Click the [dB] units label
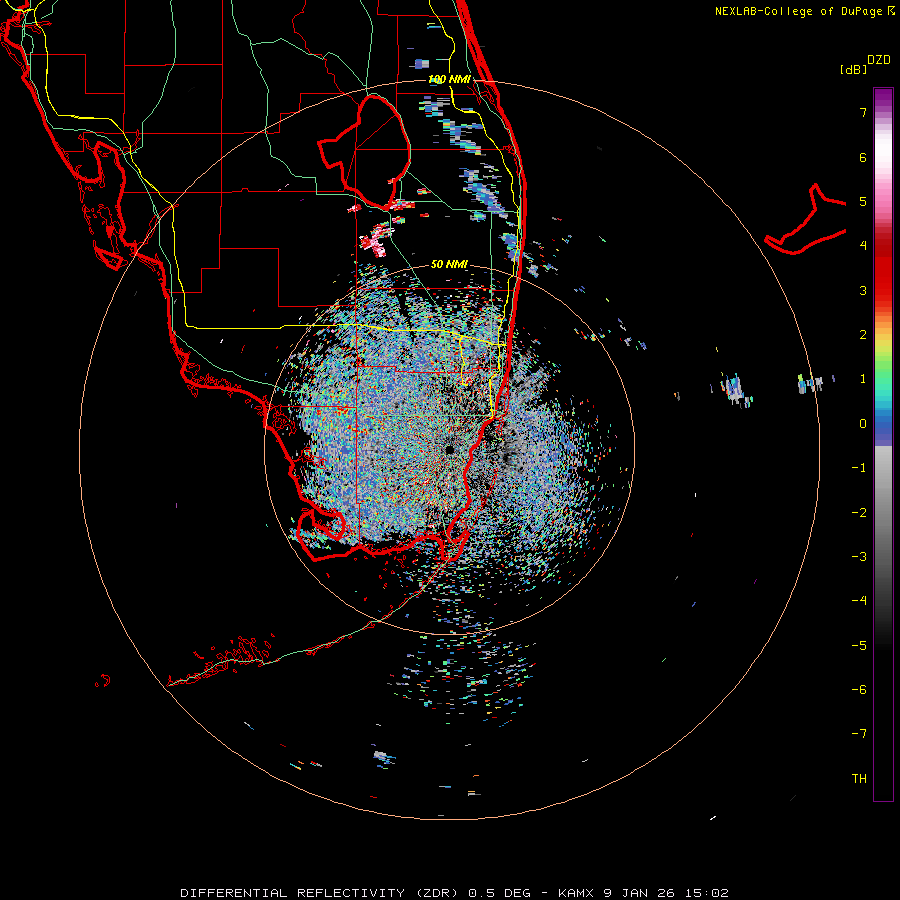900x900 pixels. (x=854, y=69)
